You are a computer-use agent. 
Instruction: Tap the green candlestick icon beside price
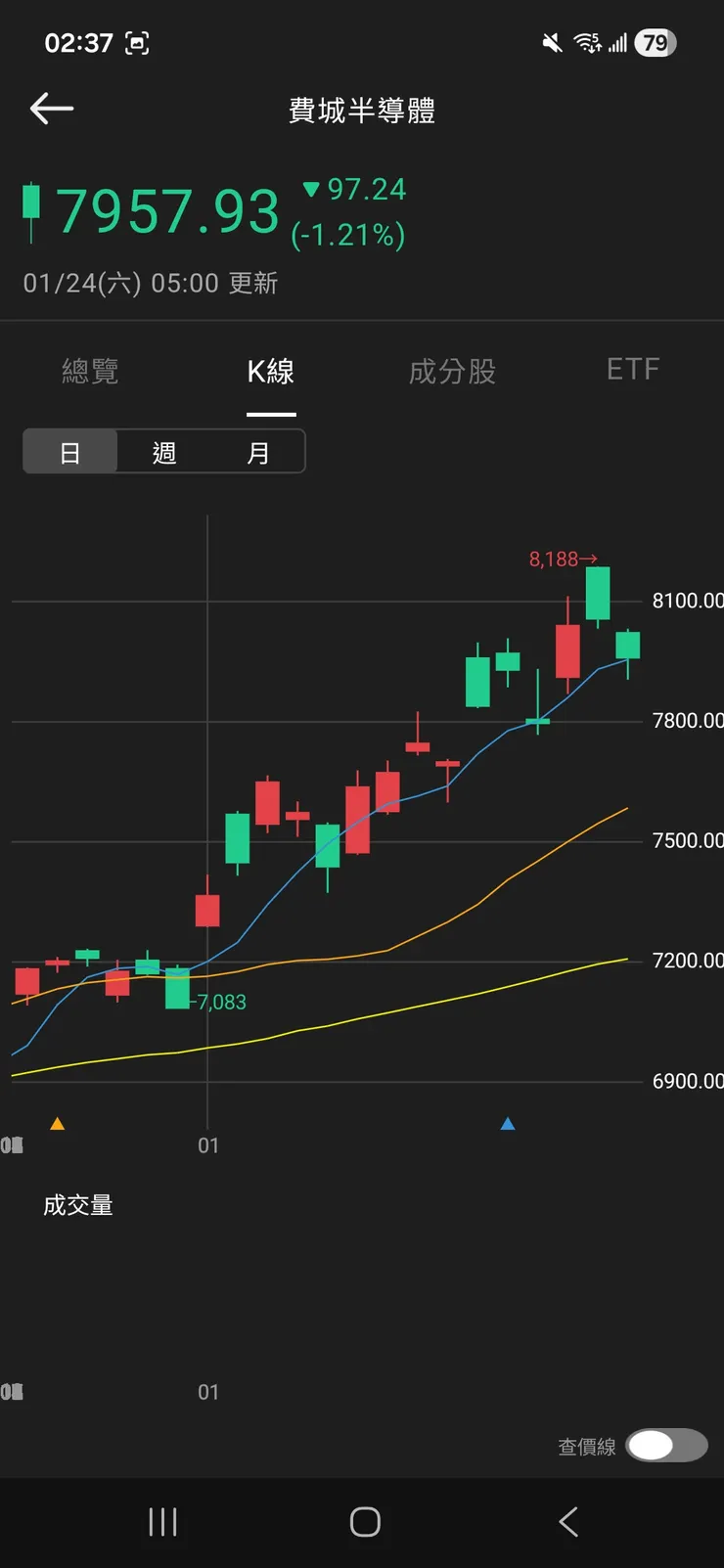31,209
